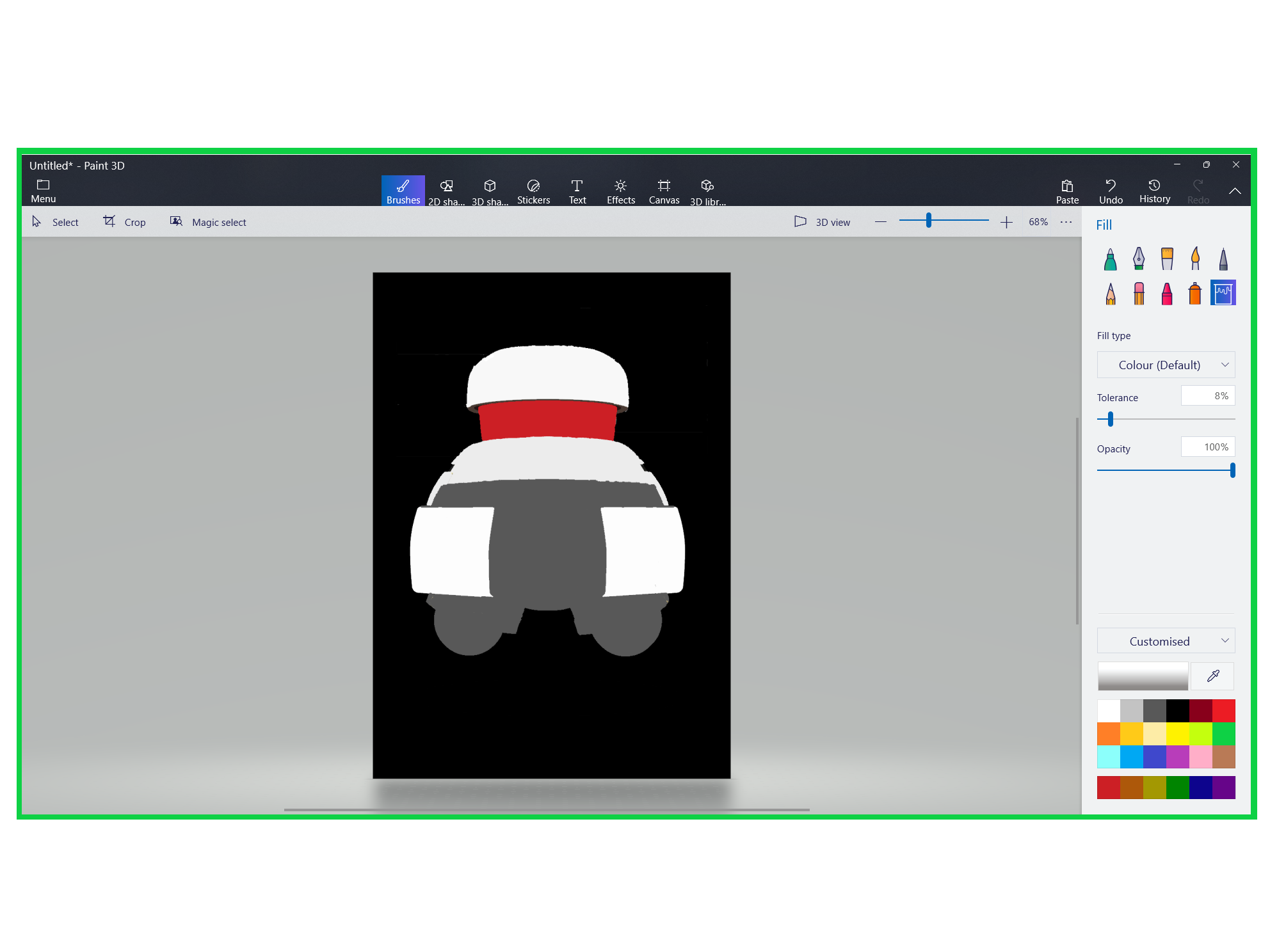The image size is (1270, 952).
Task: Choose the black colour swatch
Action: coord(1178,711)
